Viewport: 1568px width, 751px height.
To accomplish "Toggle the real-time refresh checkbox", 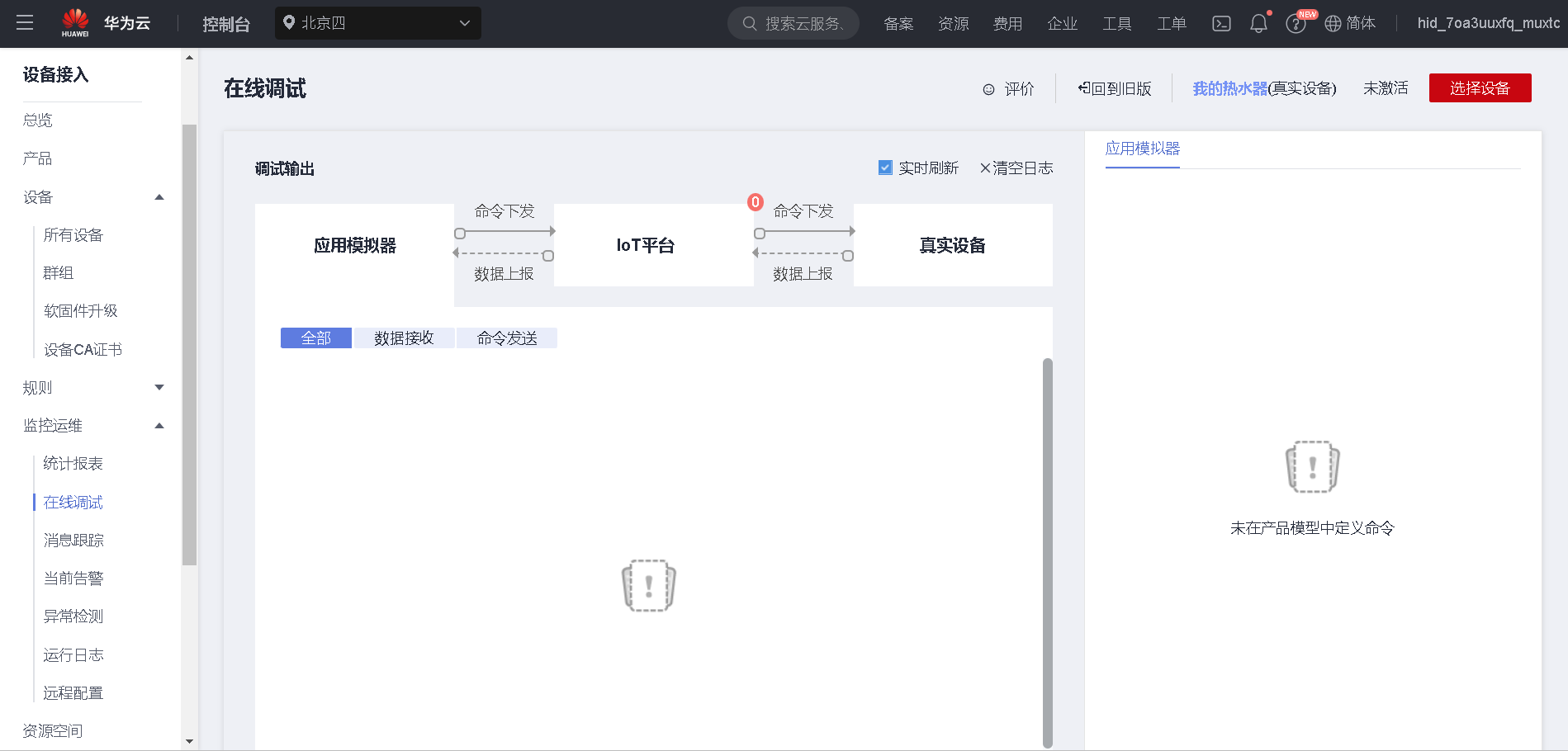I will [885, 168].
